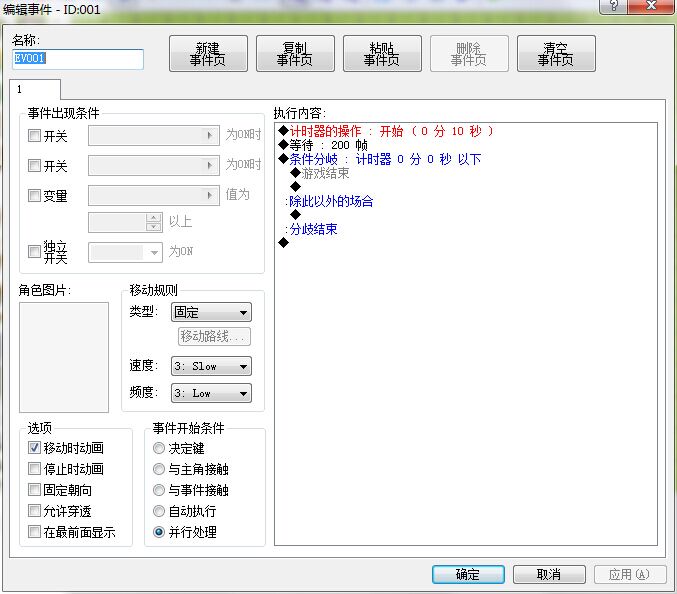Check the 停止时动画 option
The width and height of the screenshot is (677, 594).
tap(34, 468)
